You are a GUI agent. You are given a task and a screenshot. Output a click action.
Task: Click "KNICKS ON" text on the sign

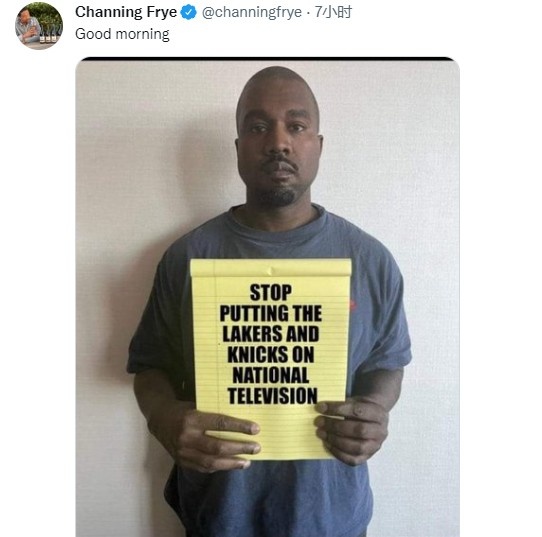pos(271,355)
